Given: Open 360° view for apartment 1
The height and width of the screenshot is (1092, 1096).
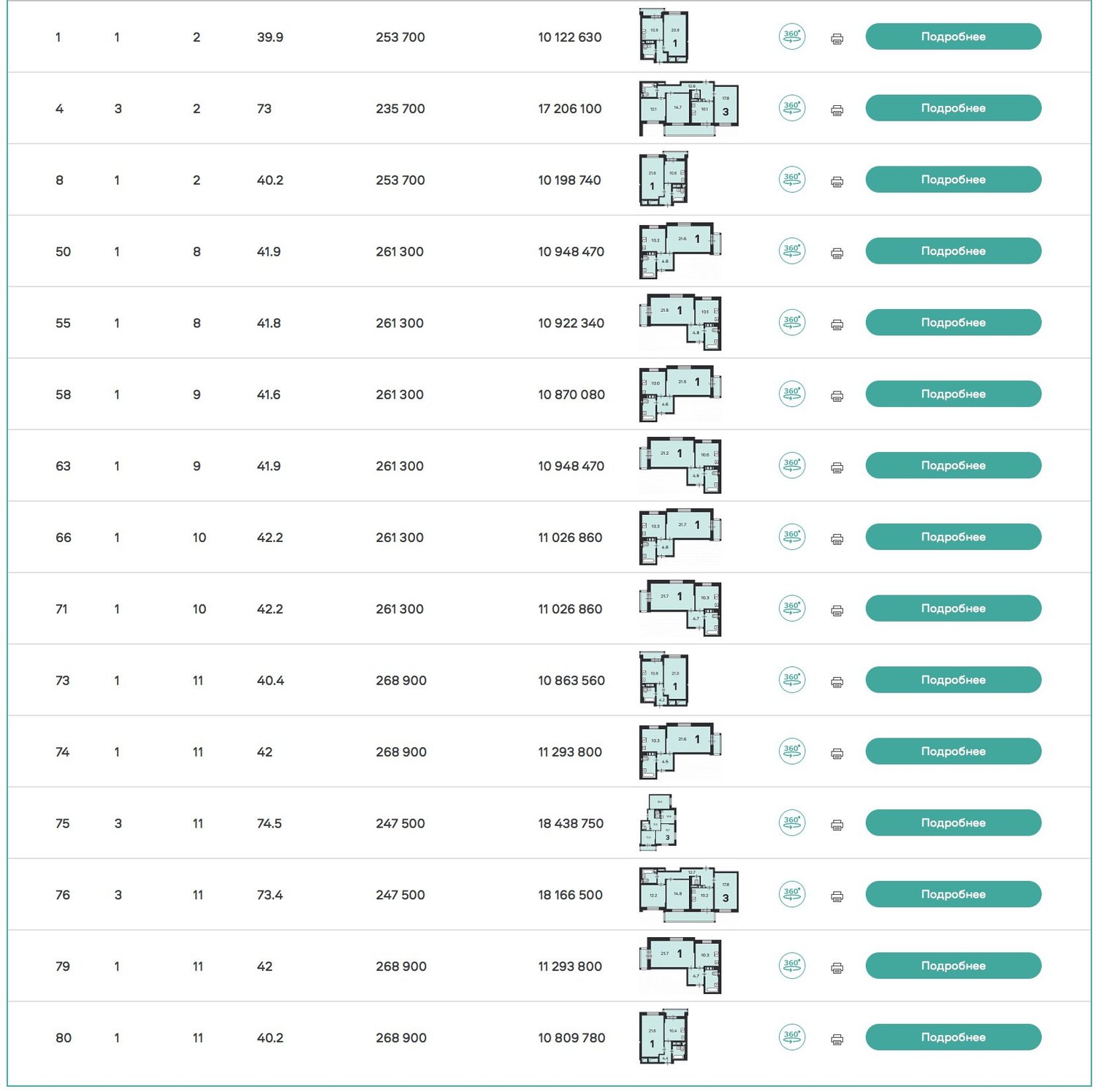Looking at the screenshot, I should 792,37.
